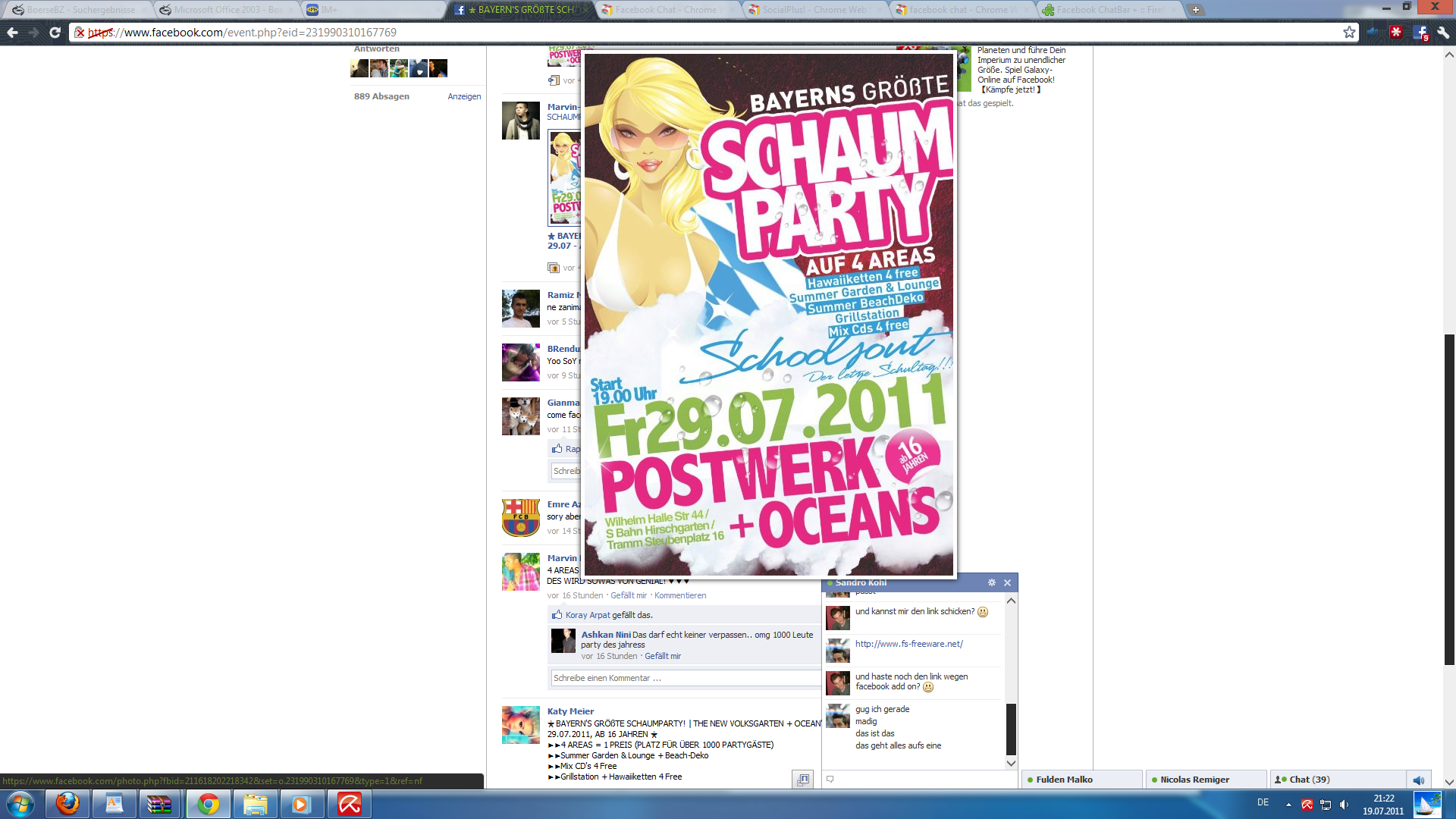The image size is (1456, 819).
Task: Toggle the chat sound speaker icon
Action: (x=1419, y=780)
